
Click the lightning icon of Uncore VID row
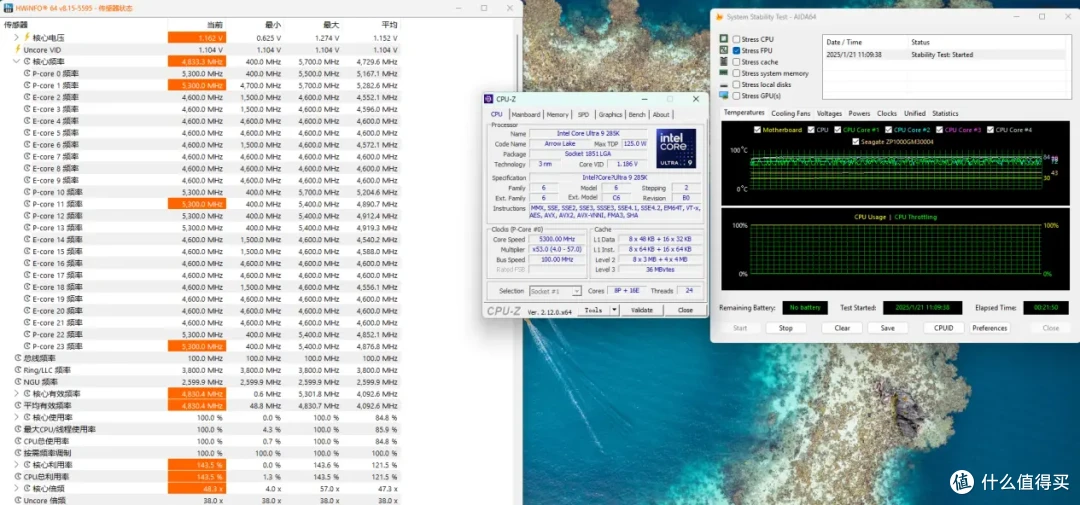coord(18,50)
